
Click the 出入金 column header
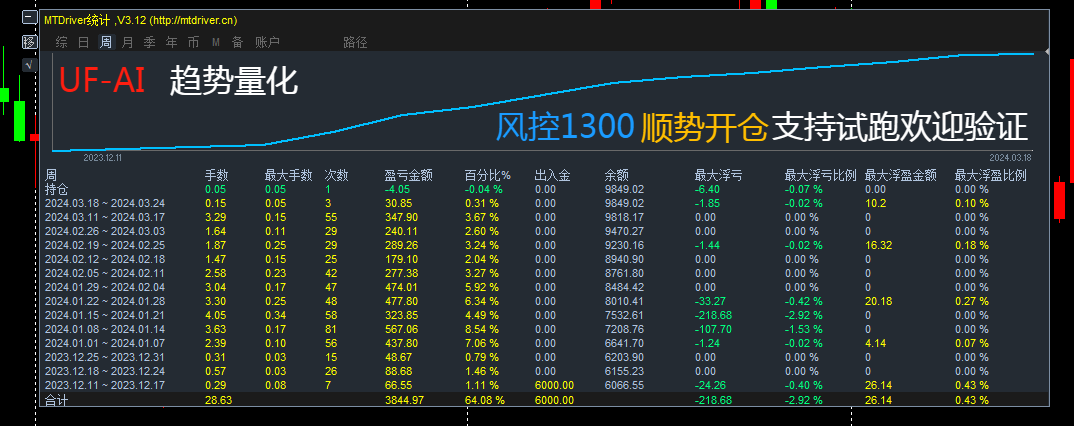[x=552, y=175]
